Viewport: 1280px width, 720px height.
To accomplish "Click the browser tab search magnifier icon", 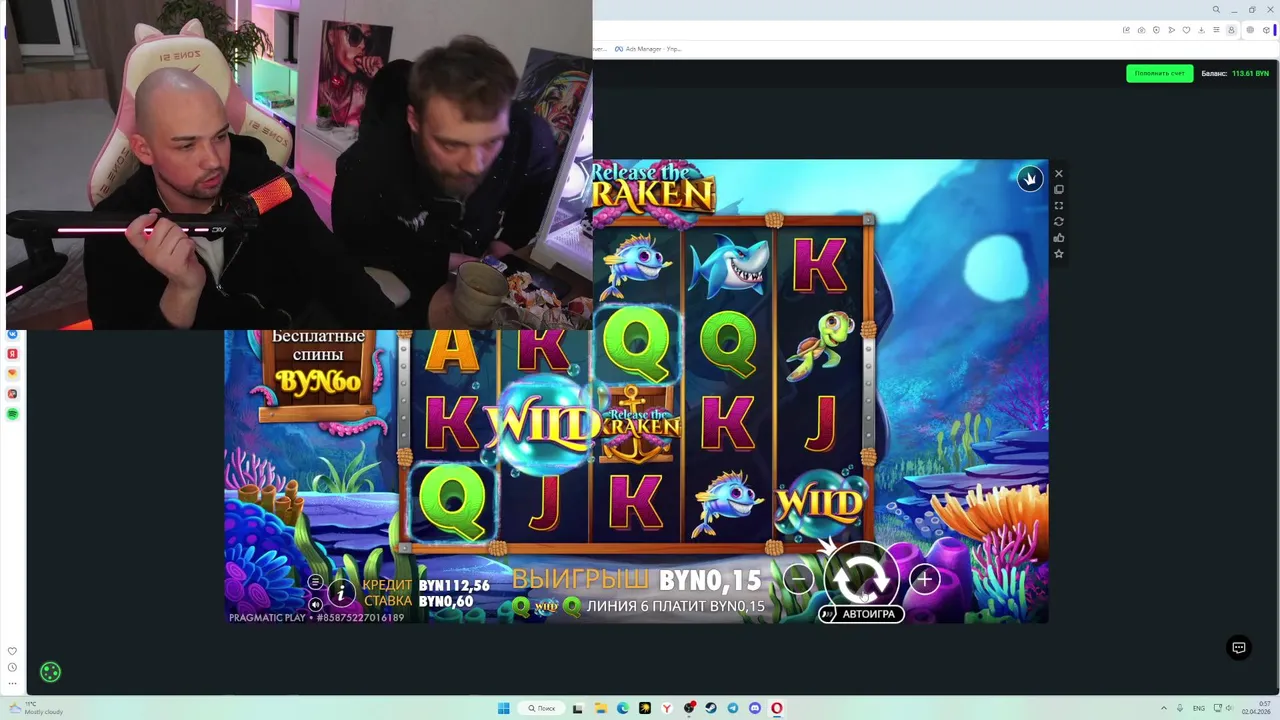I will [1216, 10].
